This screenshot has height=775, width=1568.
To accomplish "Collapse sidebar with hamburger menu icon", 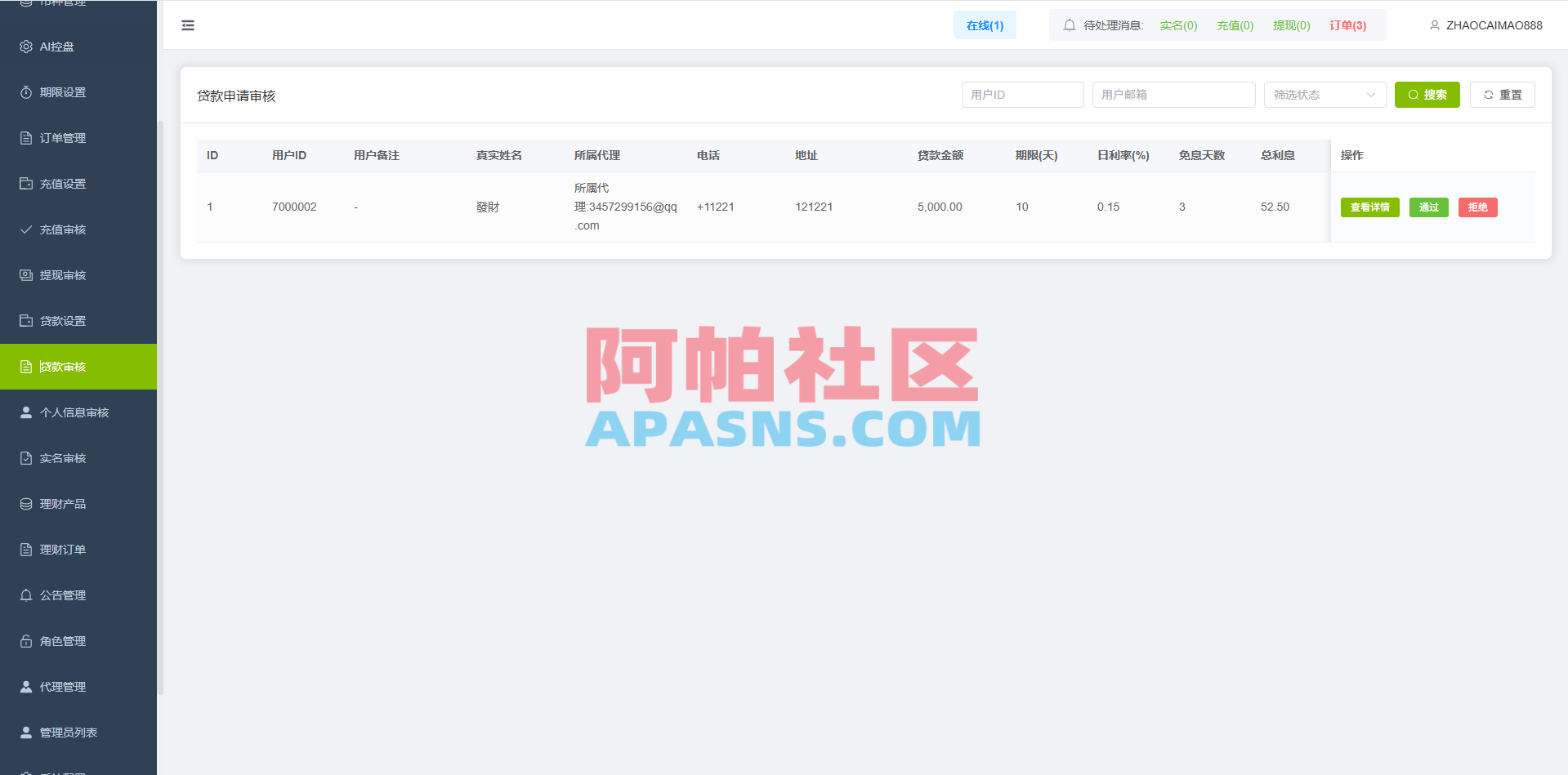I will point(188,25).
